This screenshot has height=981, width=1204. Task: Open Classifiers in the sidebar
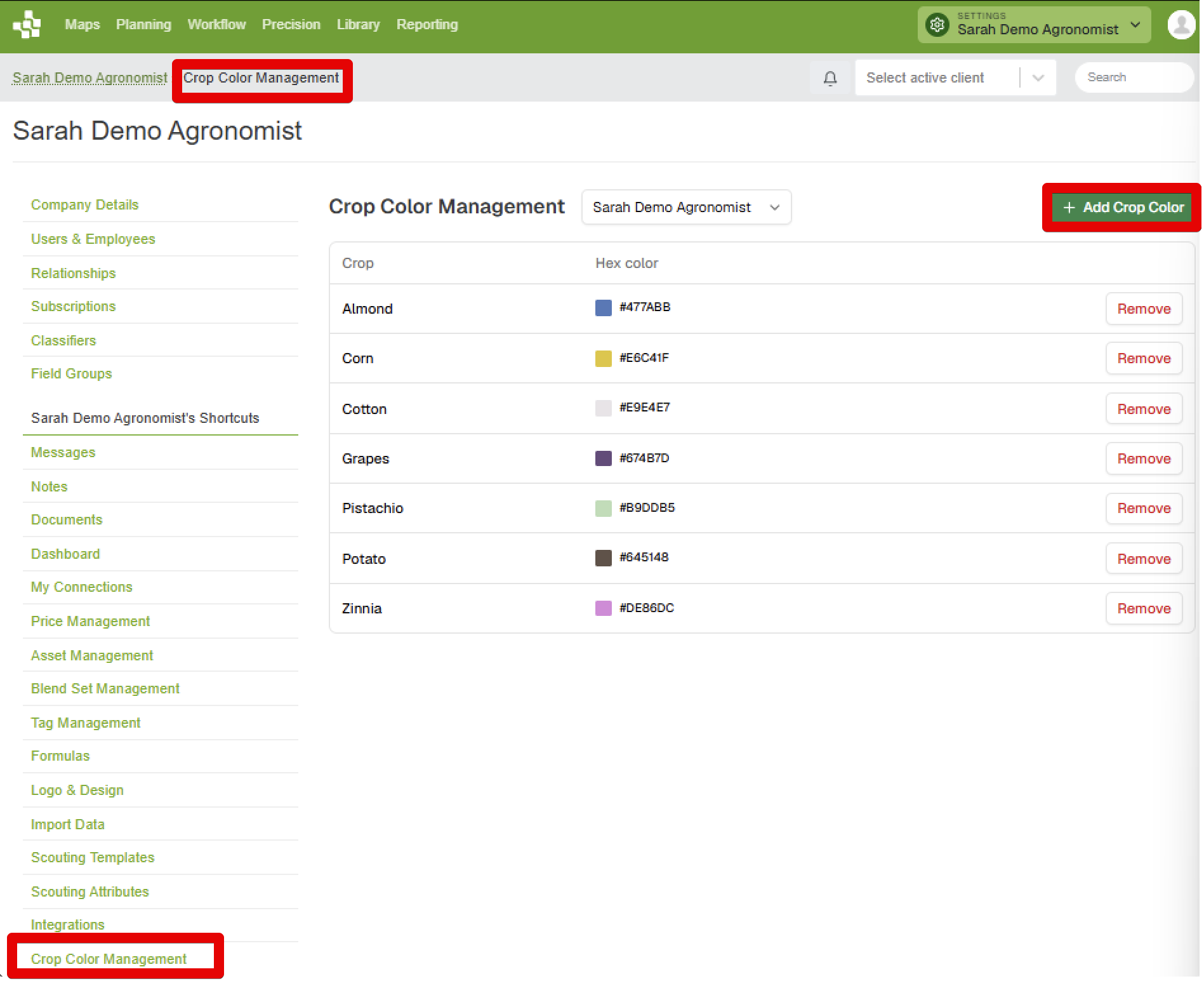click(63, 340)
